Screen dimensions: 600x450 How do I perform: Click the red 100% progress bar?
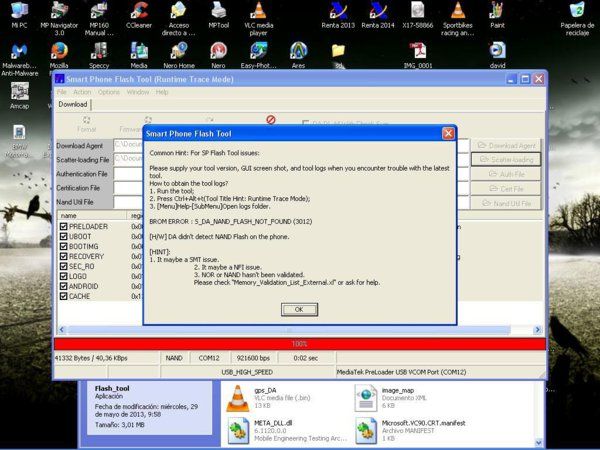(300, 344)
